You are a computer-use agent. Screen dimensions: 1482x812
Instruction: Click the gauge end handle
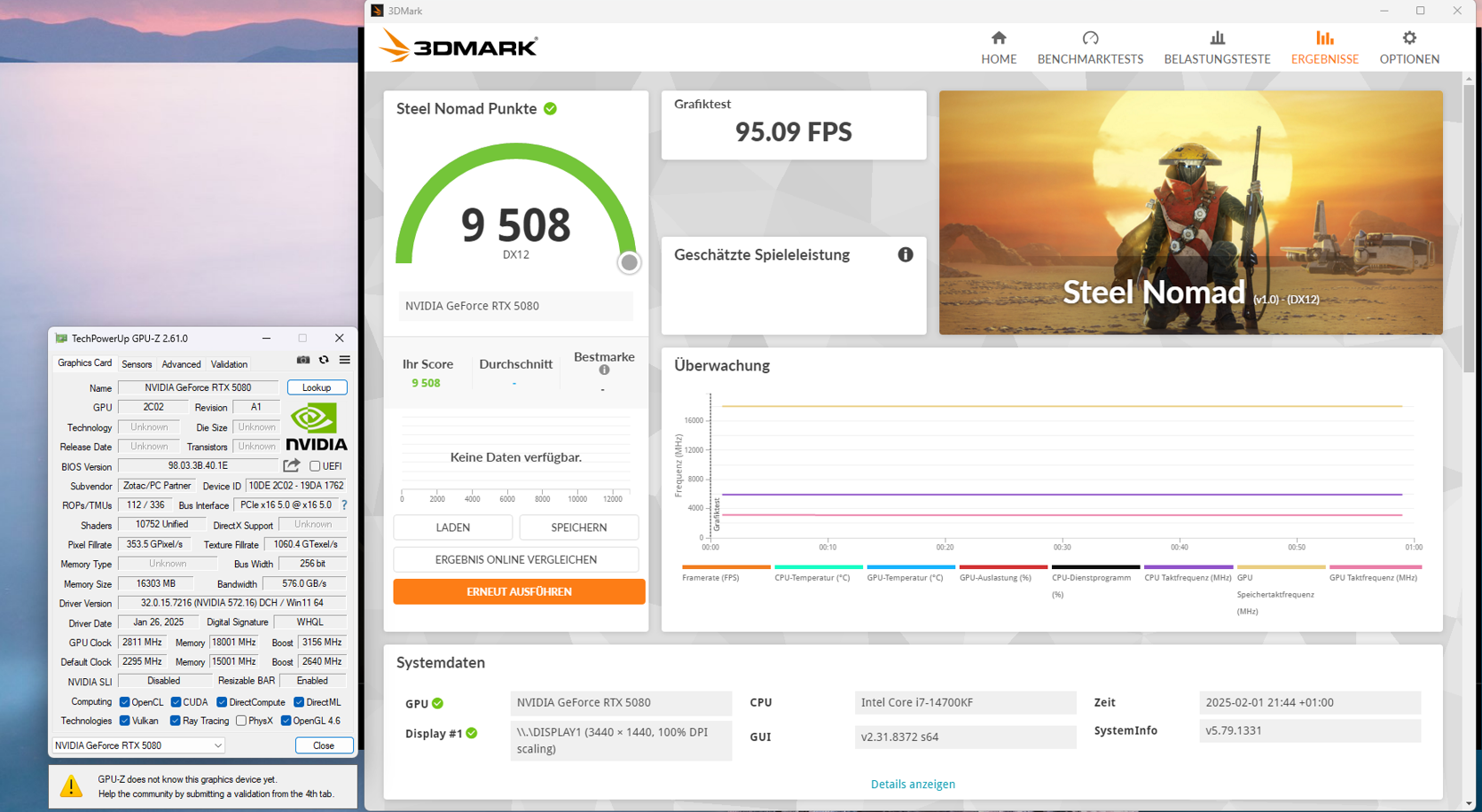pyautogui.click(x=629, y=262)
